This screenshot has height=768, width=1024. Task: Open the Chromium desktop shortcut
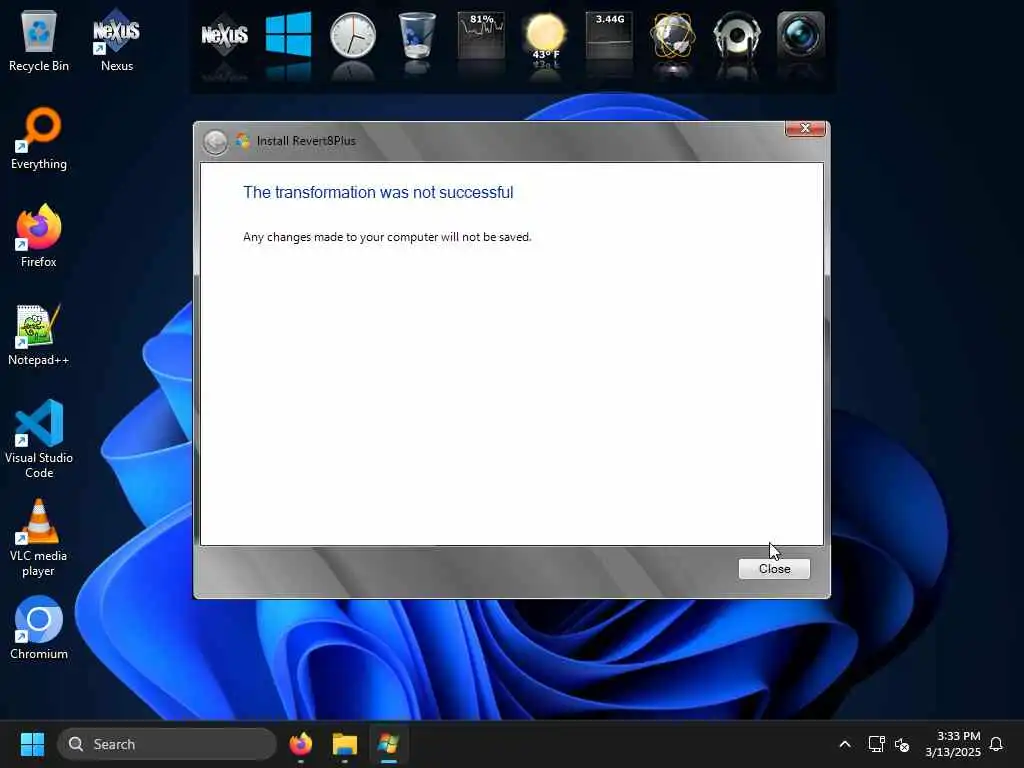(39, 628)
